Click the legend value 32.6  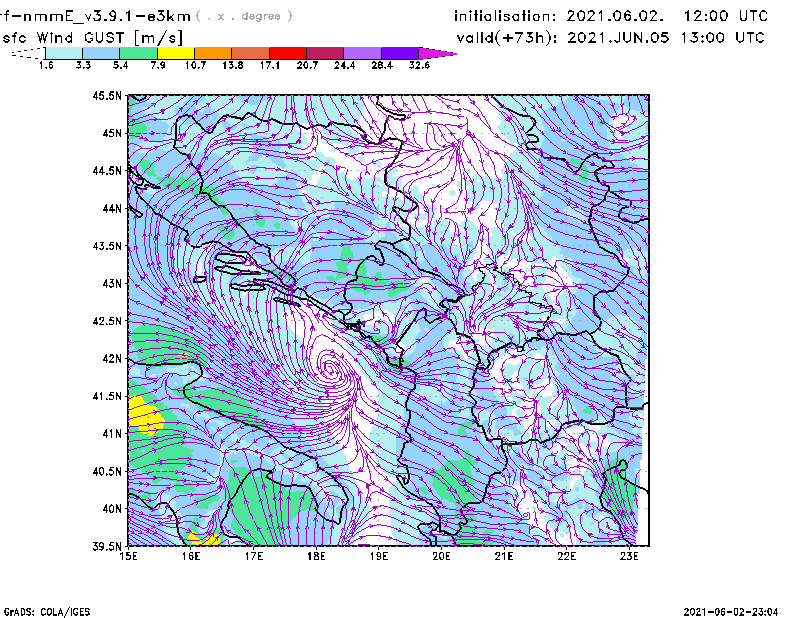419,65
